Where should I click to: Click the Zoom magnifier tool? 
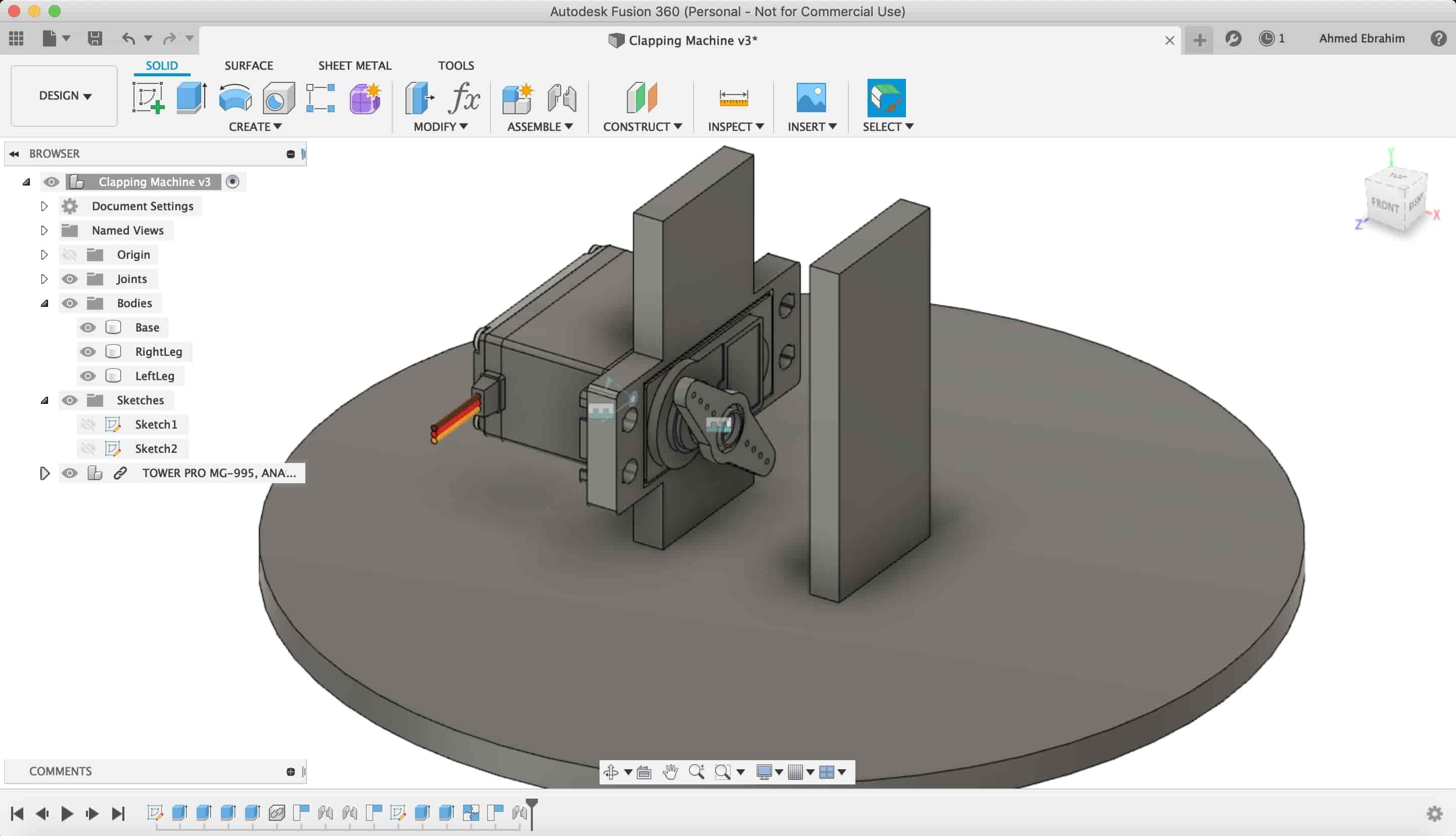coord(697,772)
